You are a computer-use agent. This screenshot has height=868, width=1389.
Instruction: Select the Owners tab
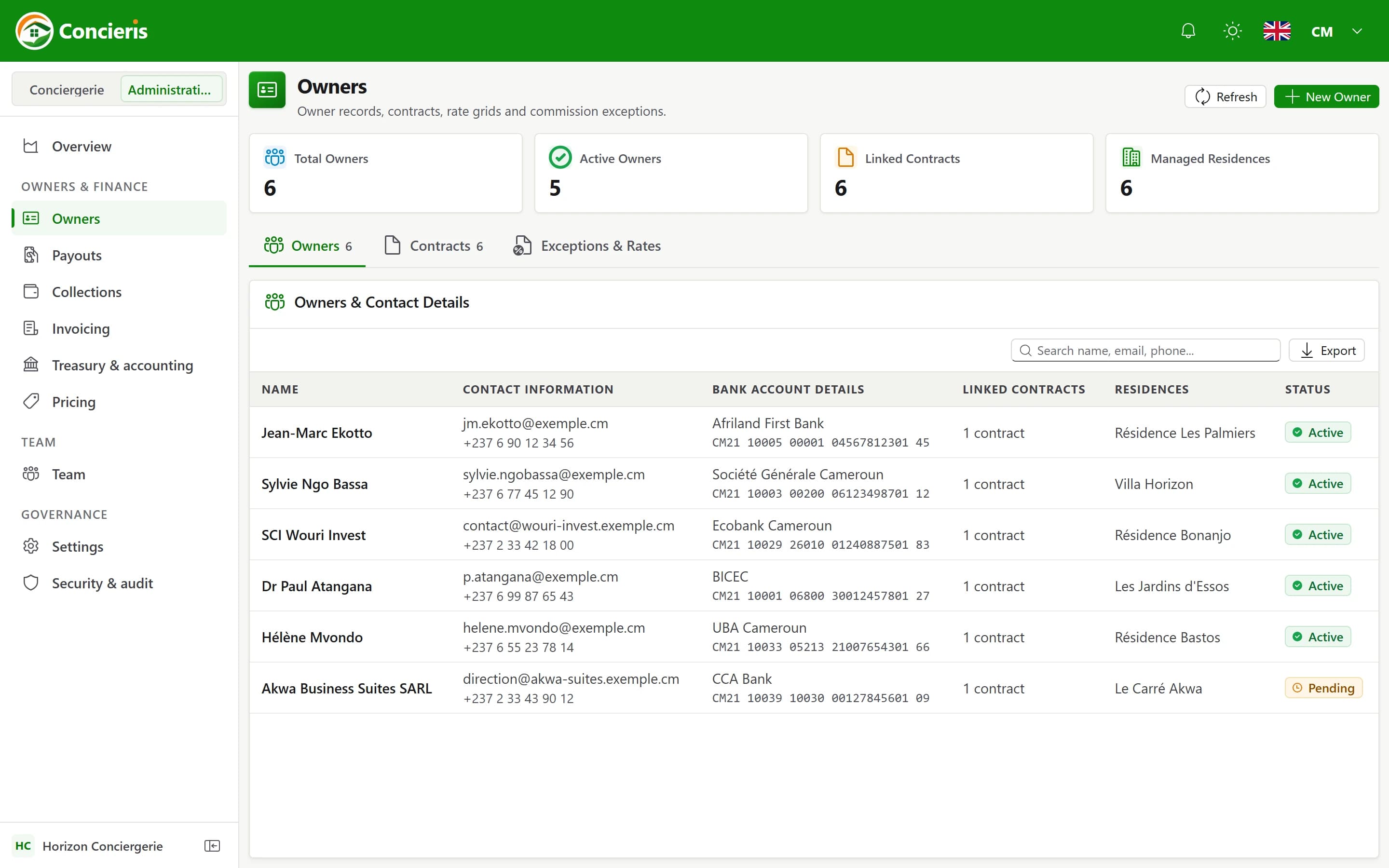pyautogui.click(x=307, y=246)
